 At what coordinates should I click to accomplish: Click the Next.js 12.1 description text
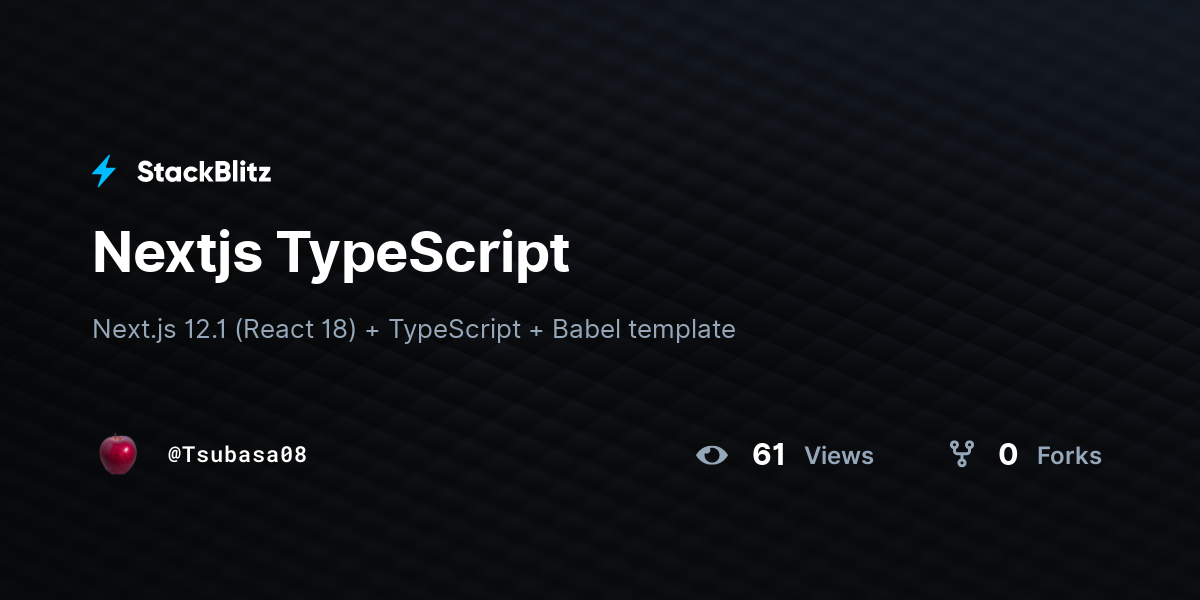[160, 329]
